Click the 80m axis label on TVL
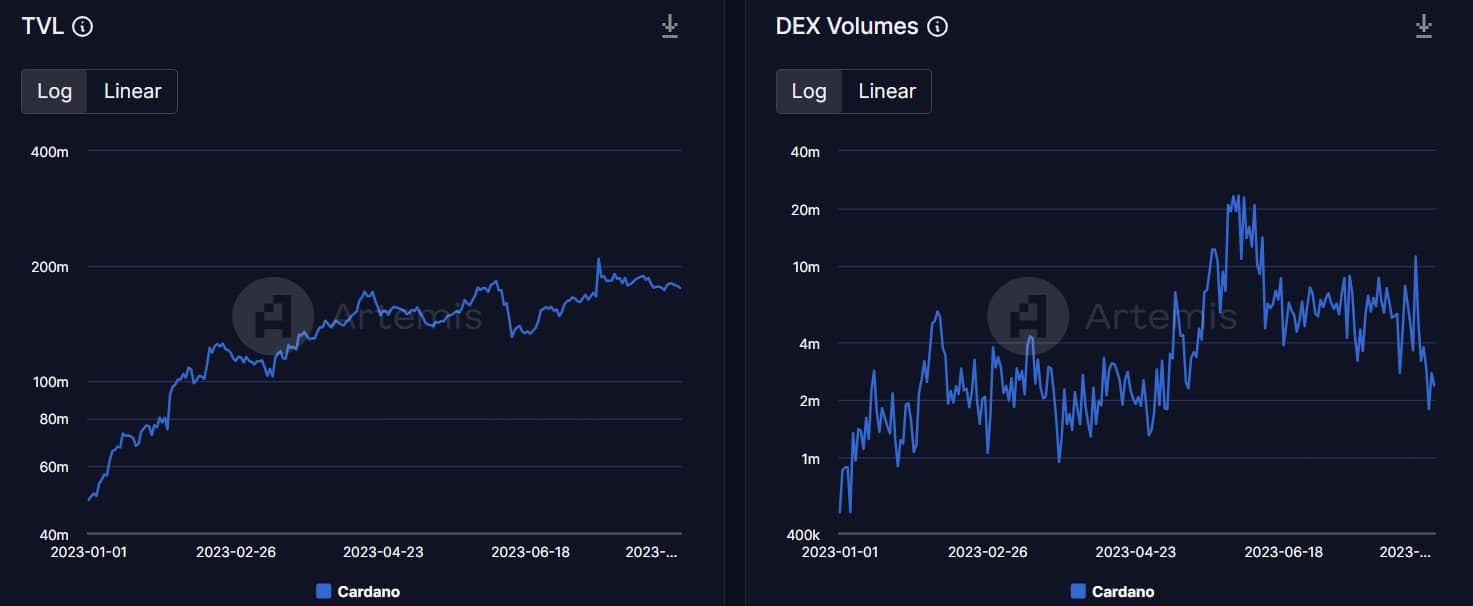 pos(54,419)
